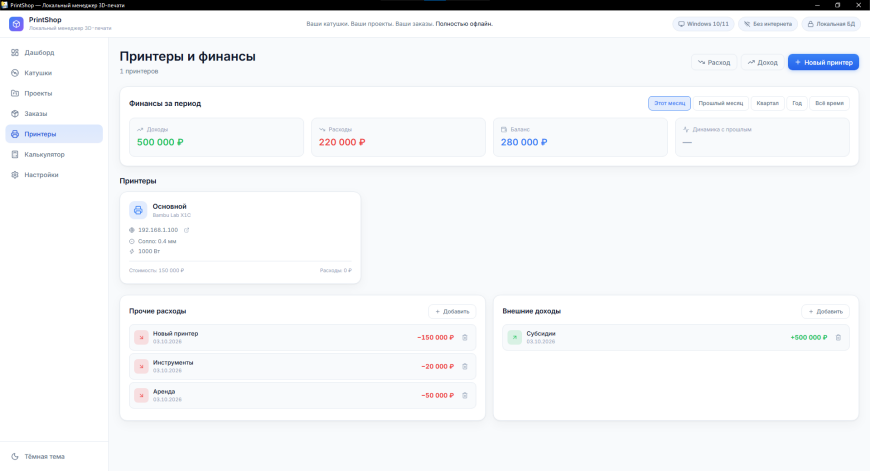
Task: Click the Катушки spool icon
Action: [15, 73]
